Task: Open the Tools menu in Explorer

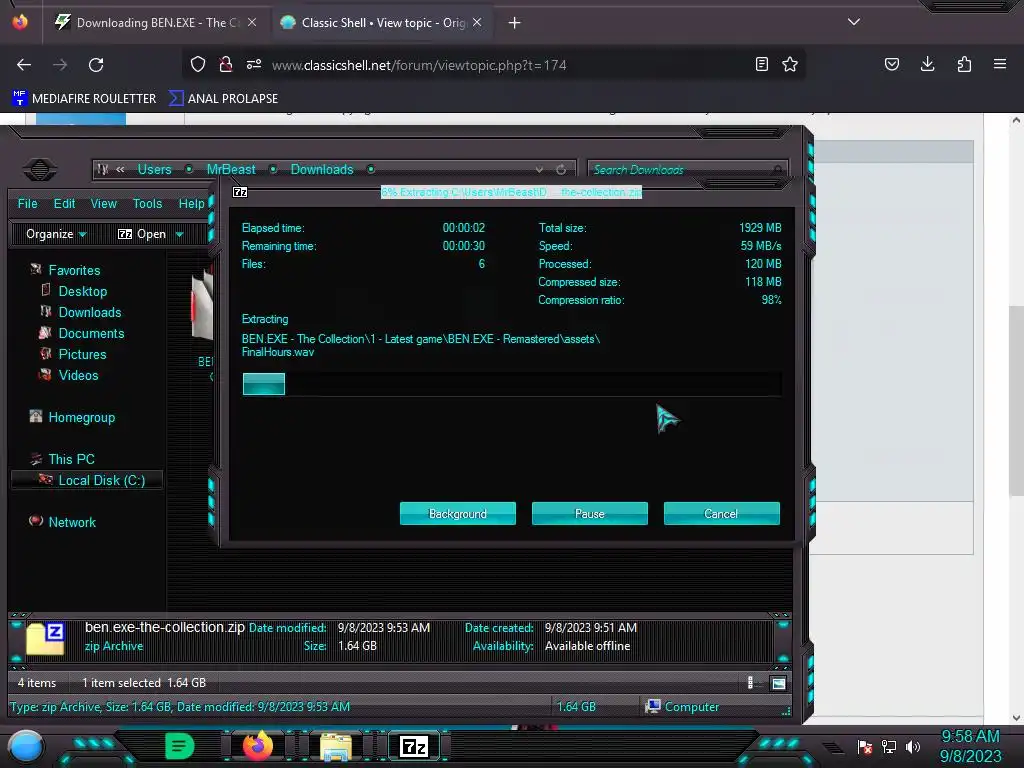Action: [148, 204]
